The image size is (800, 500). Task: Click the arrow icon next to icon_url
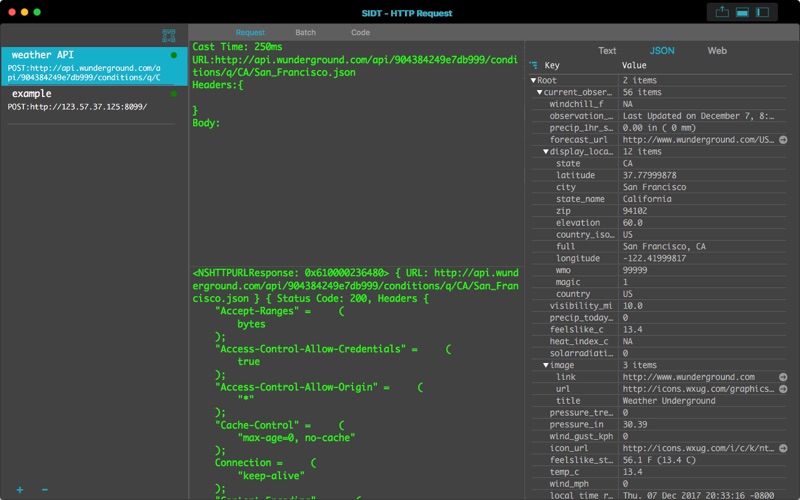(783, 448)
